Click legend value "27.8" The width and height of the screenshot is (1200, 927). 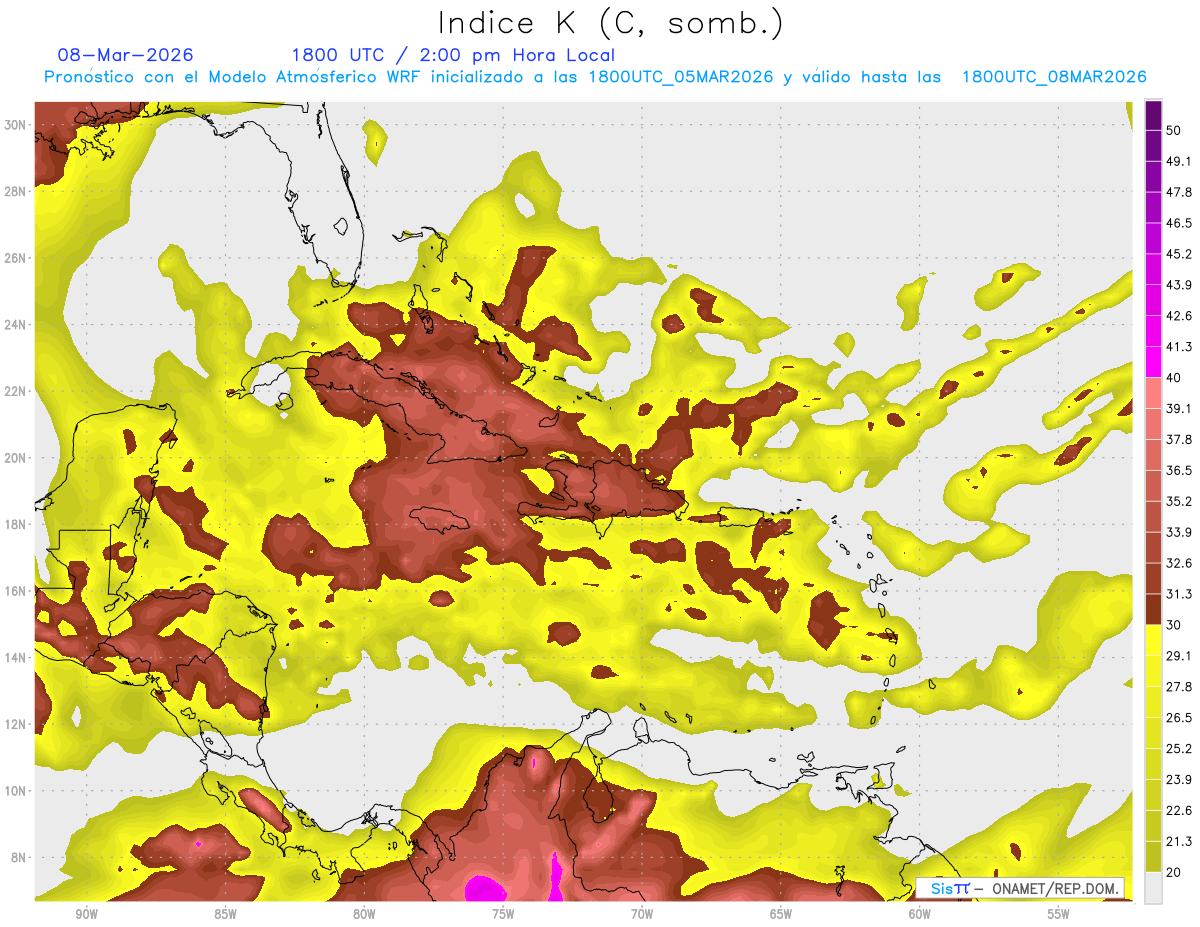[1179, 687]
